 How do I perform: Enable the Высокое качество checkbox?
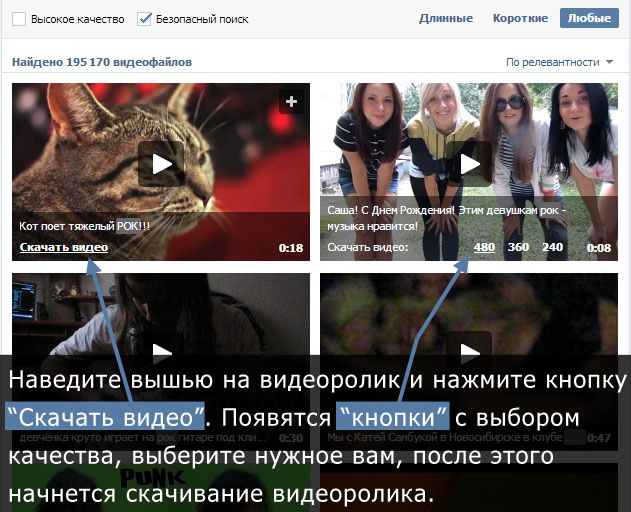click(x=19, y=19)
